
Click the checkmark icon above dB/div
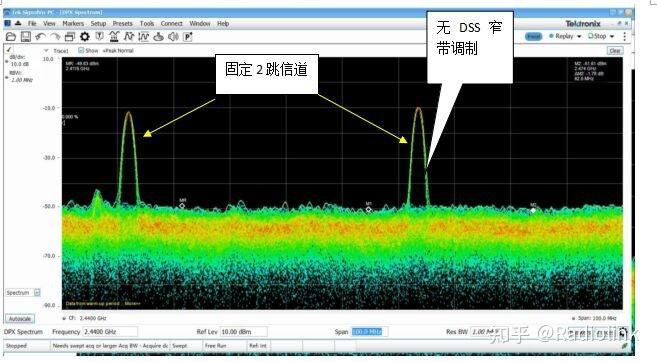(9, 49)
